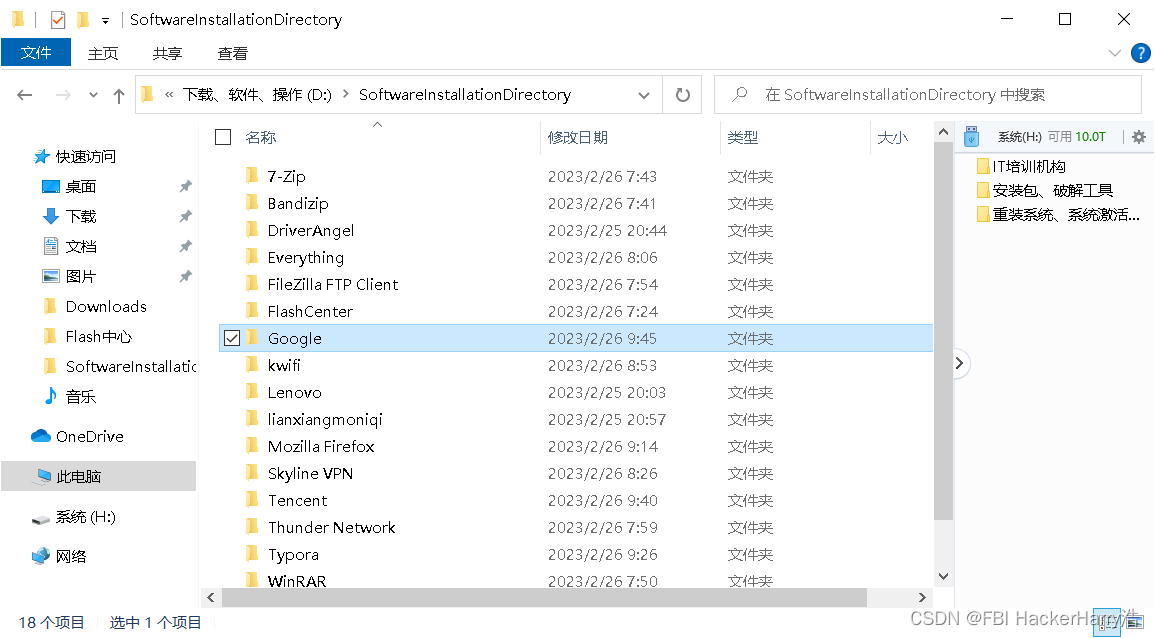Screen dimensions: 1155x638
Task: Sort by the 名称 column header
Action: [x=261, y=137]
